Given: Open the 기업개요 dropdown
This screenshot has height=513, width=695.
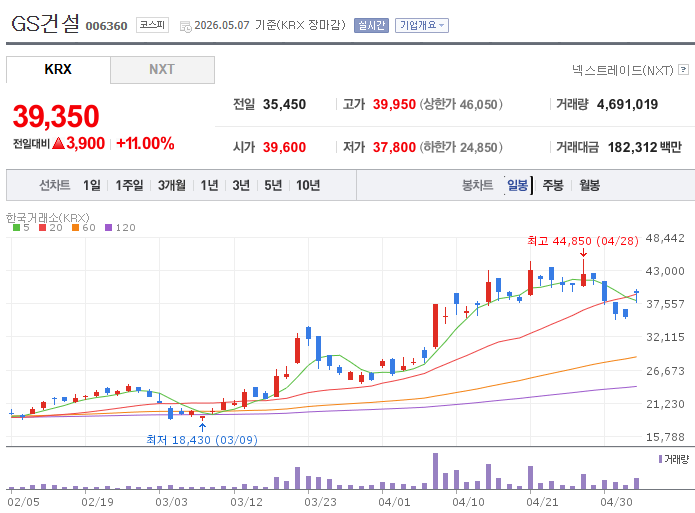Looking at the screenshot, I should [x=422, y=25].
